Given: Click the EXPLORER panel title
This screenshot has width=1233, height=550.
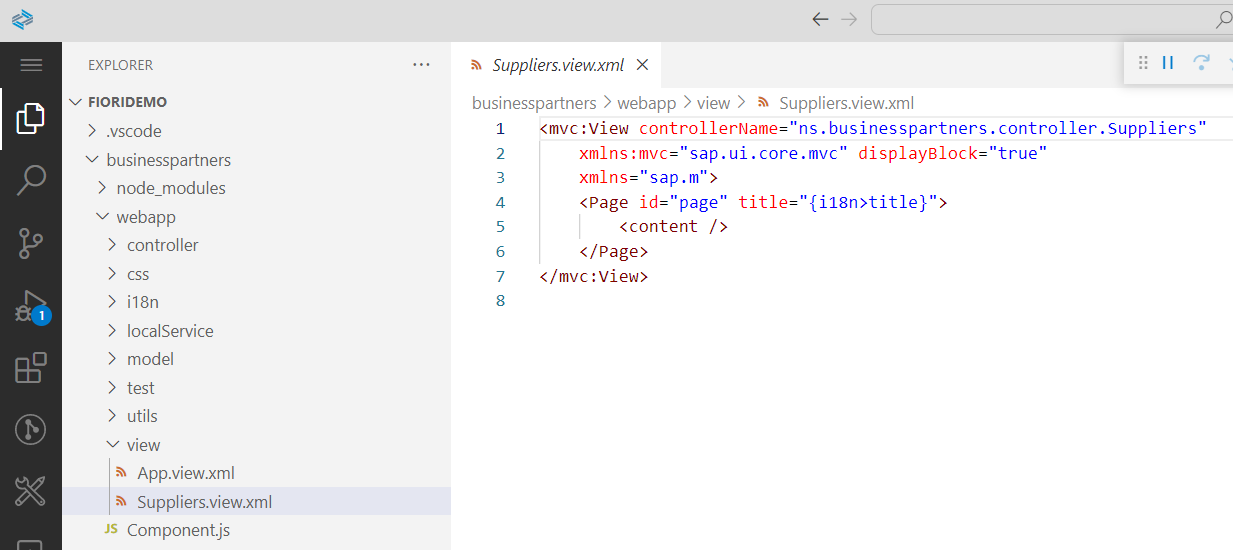Looking at the screenshot, I should point(121,65).
